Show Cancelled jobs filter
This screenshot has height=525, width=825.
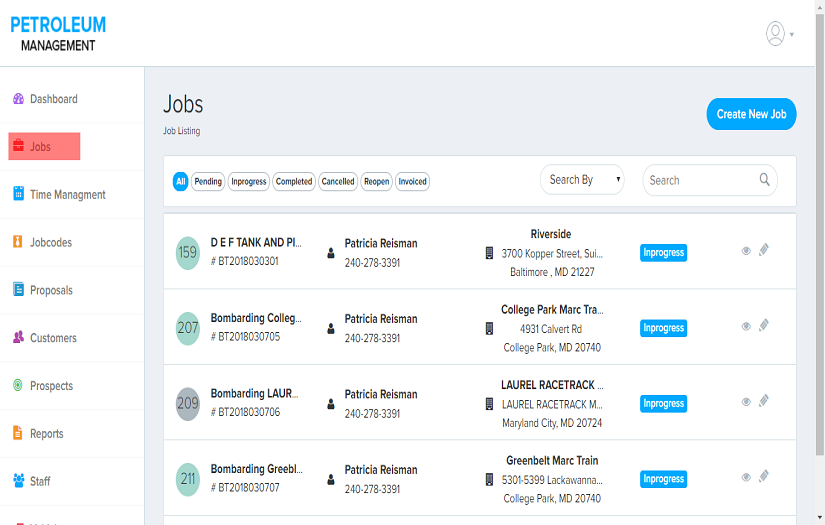click(338, 181)
